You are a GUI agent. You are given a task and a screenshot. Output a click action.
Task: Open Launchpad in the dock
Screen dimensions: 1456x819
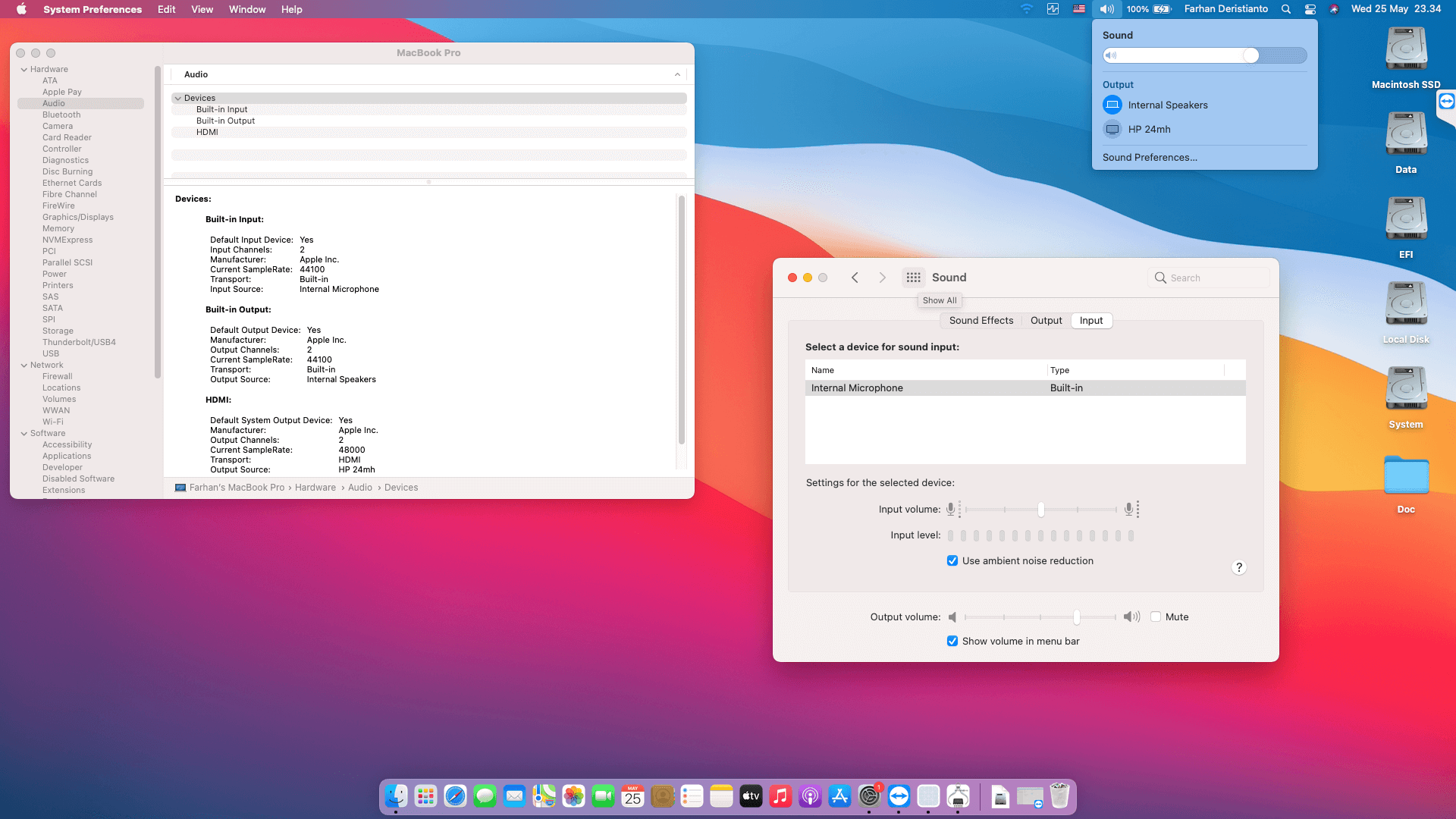[x=425, y=796]
